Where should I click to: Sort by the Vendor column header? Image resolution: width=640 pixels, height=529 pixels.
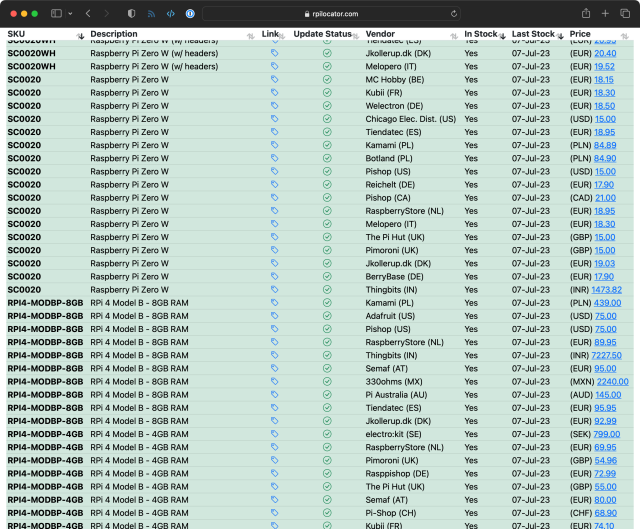pyautogui.click(x=381, y=34)
